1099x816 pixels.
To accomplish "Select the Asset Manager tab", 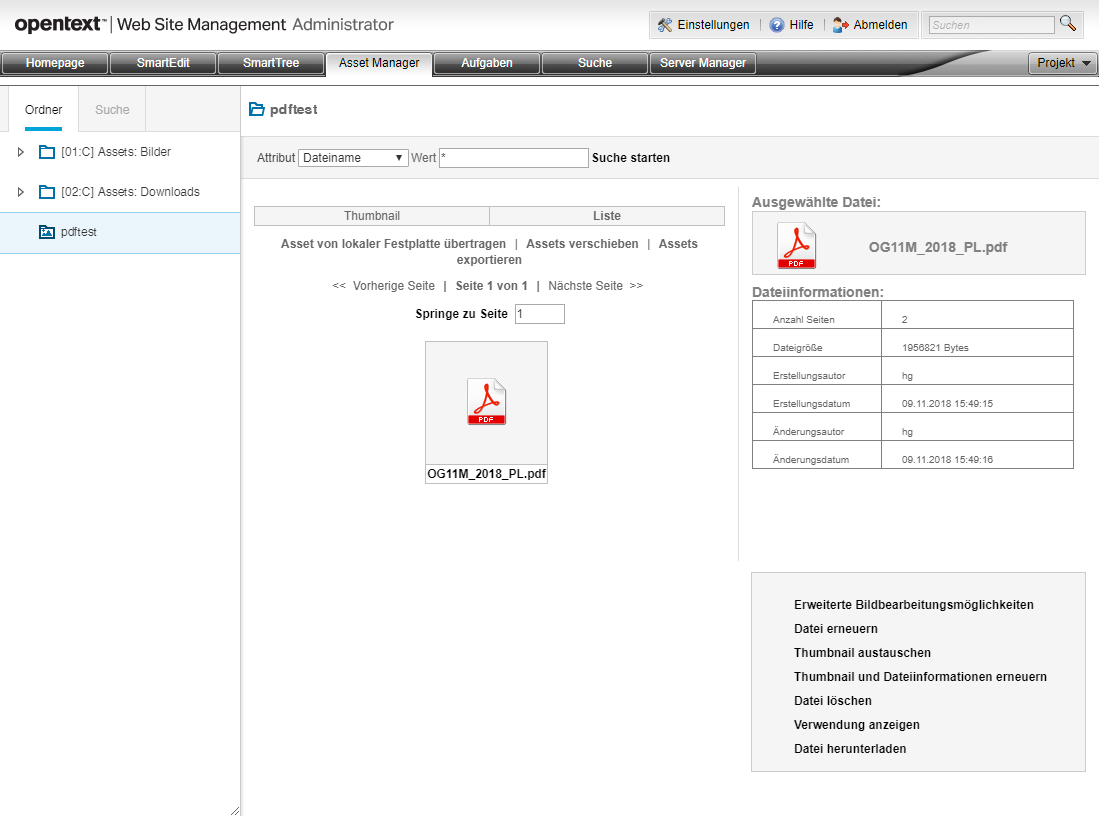I will point(378,63).
